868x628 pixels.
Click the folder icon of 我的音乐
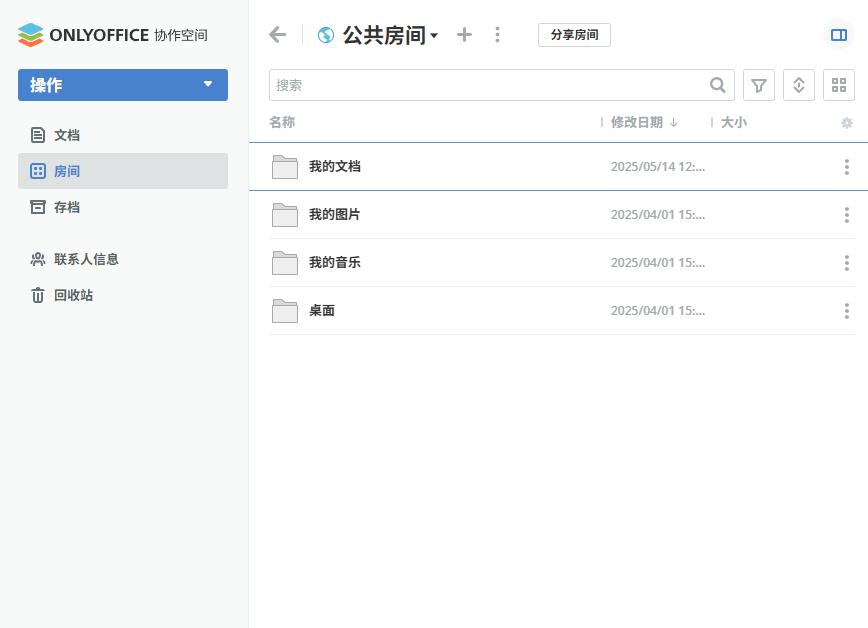tap(285, 262)
